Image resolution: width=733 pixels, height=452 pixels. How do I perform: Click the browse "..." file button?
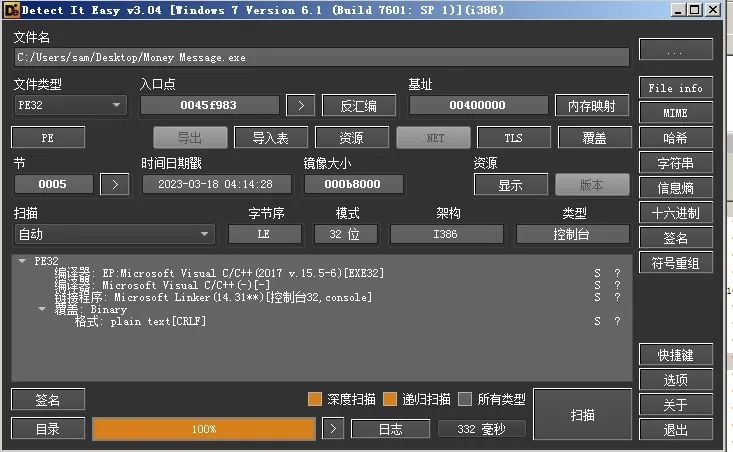point(676,49)
